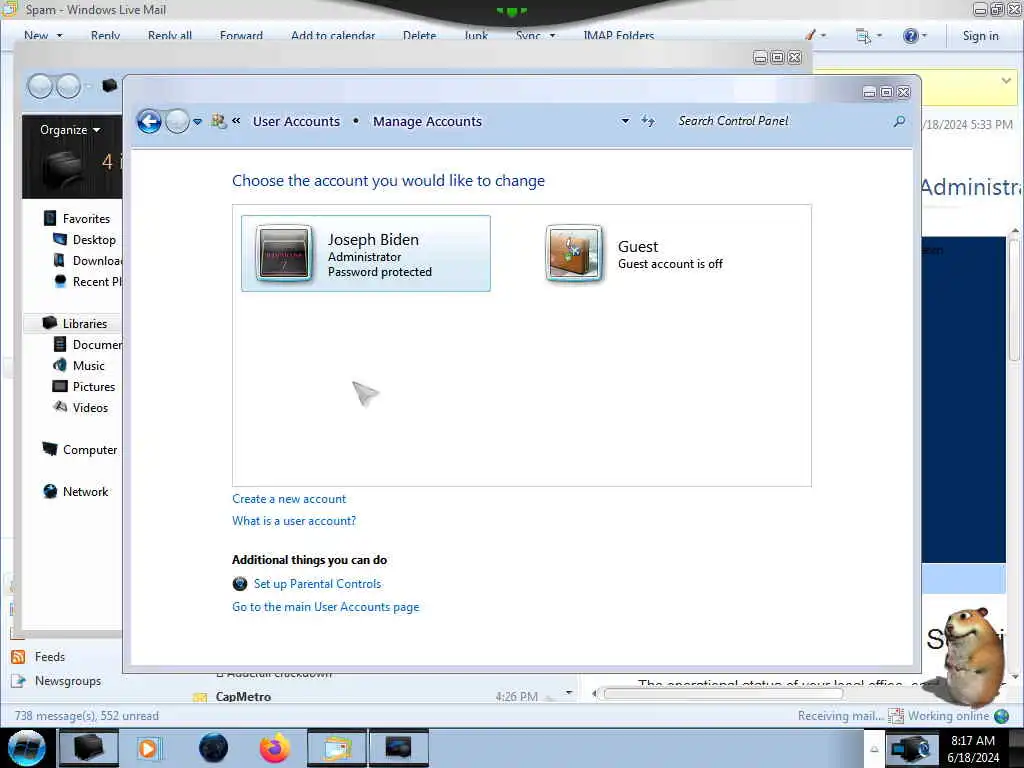1024x768 pixels.
Task: Open the Pictures library
Action: 93,387
